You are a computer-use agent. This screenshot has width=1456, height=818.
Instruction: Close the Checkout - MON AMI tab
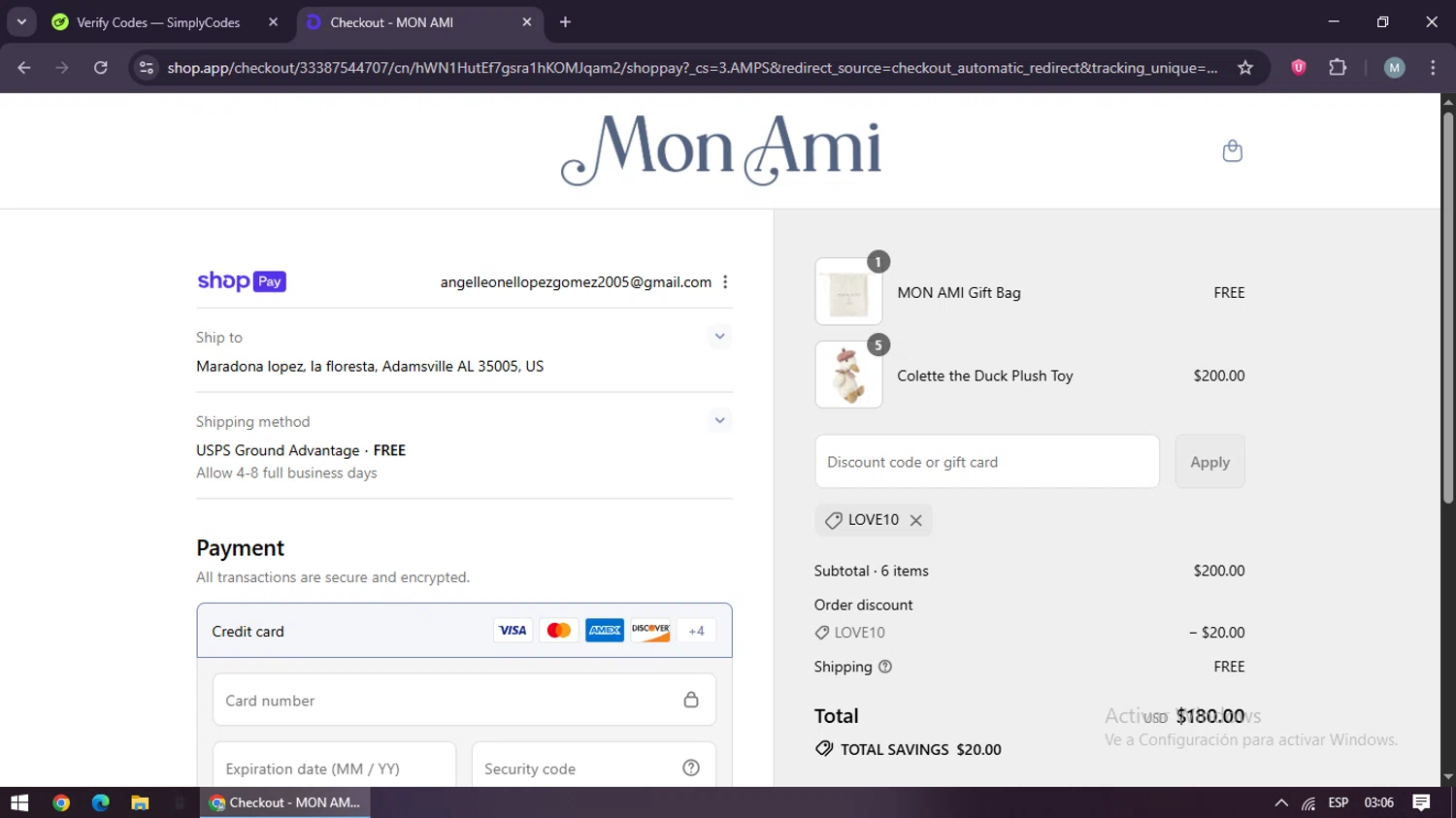[527, 22]
